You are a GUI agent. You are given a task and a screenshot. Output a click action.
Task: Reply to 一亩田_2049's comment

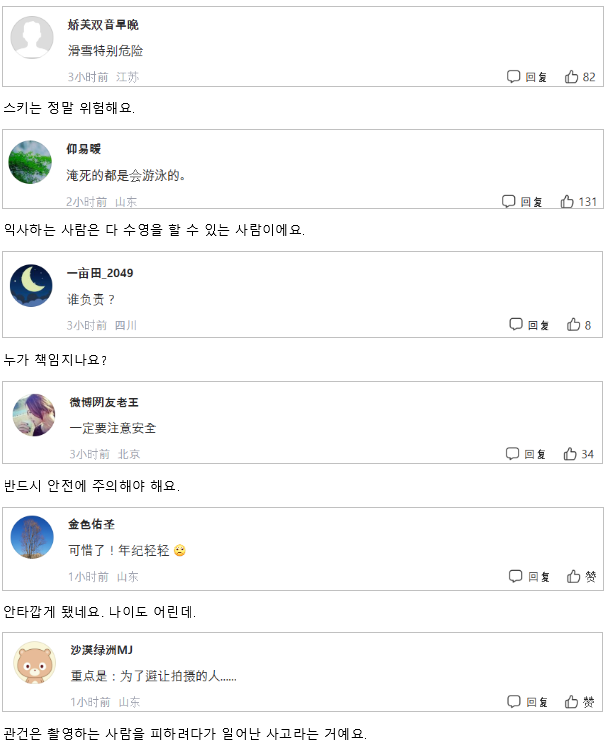[529, 325]
